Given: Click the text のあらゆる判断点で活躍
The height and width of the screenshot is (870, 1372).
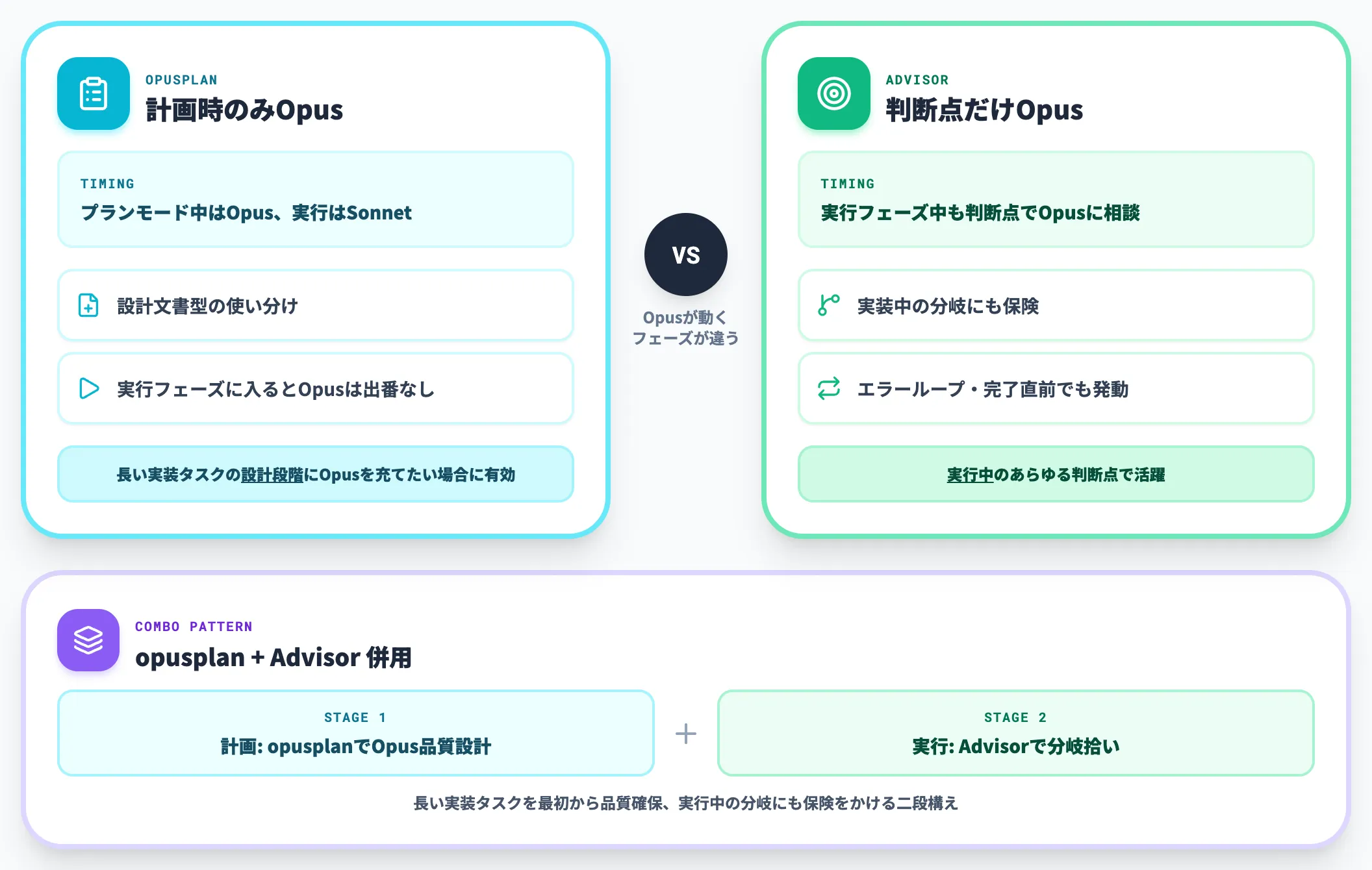Looking at the screenshot, I should [x=1080, y=475].
